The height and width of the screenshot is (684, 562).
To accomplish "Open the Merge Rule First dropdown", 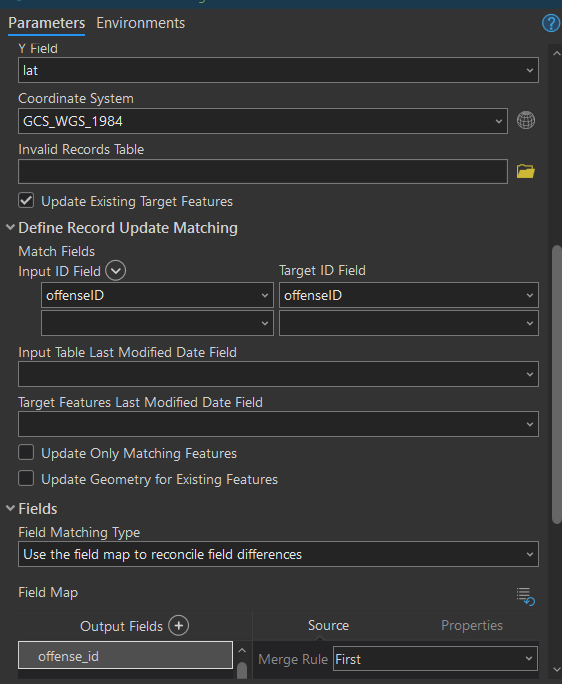I will tap(435, 659).
